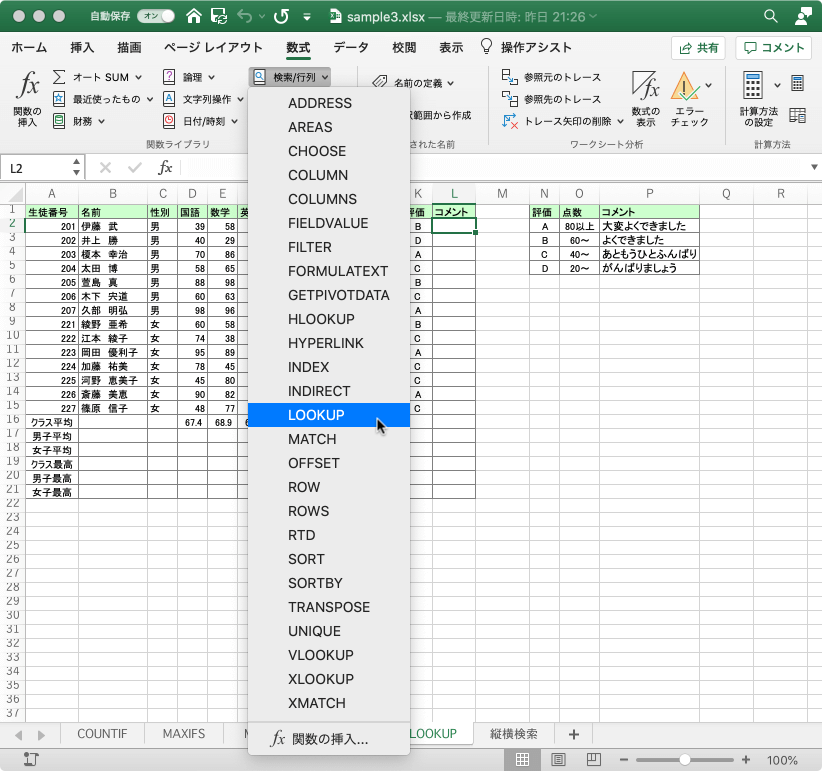Click the AutoSum sigma icon
Image resolution: width=822 pixels, height=771 pixels.
59,77
